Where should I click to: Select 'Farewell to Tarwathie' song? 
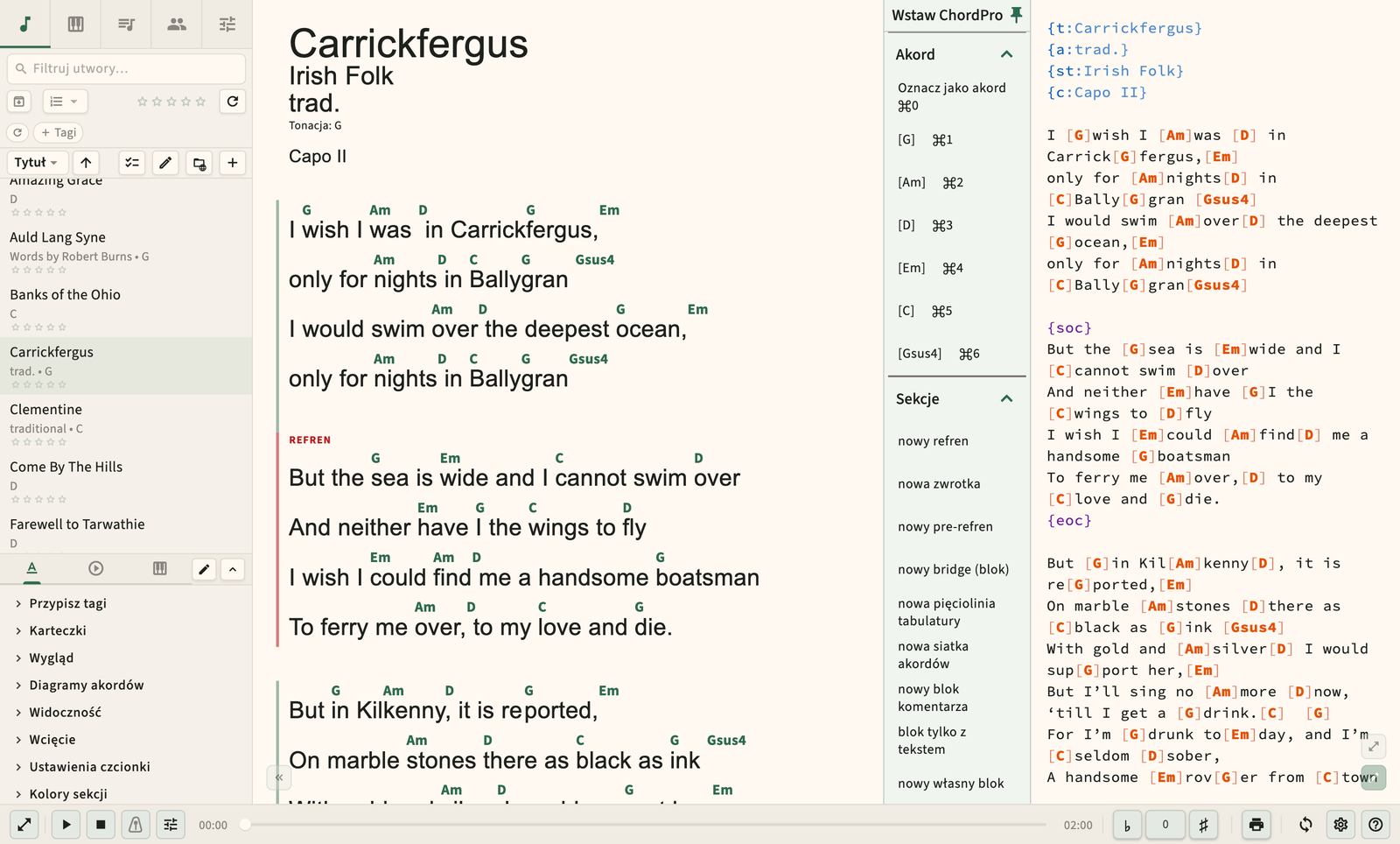click(126, 531)
